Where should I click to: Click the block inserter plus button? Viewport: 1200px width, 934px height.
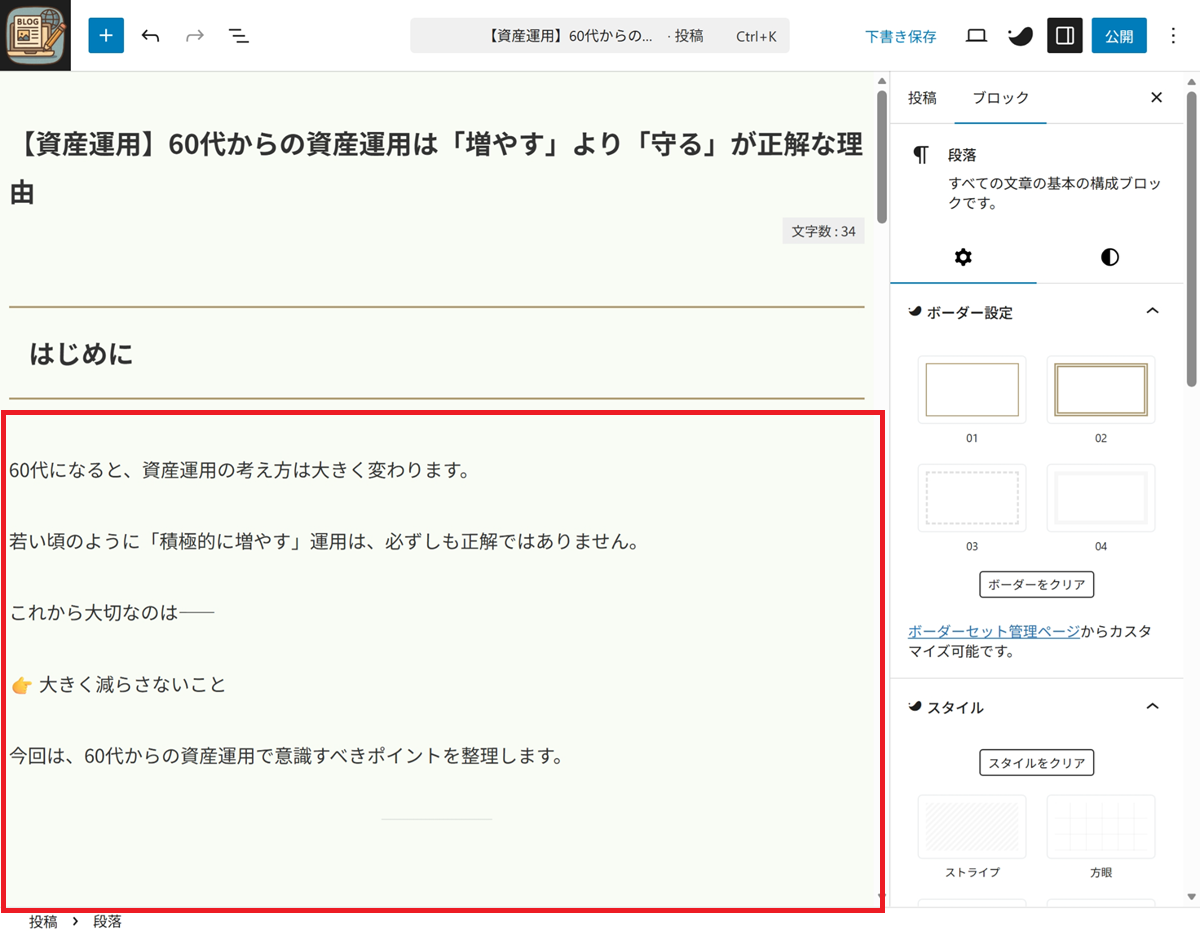106,36
